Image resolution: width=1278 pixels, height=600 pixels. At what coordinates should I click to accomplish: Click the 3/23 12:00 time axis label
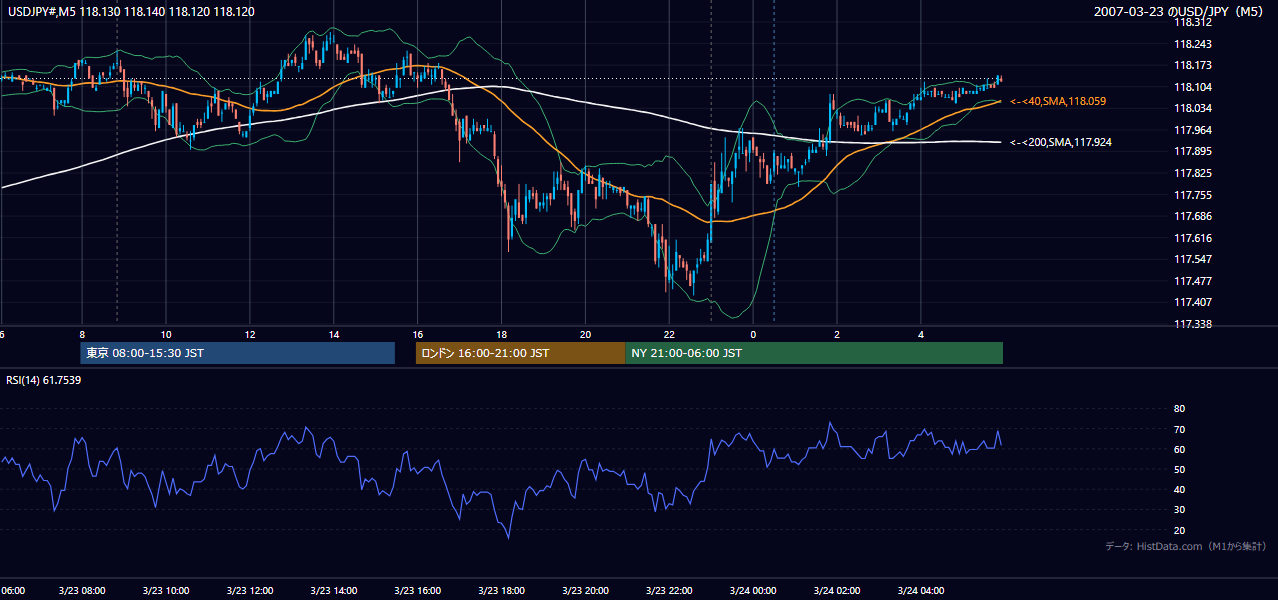click(250, 591)
